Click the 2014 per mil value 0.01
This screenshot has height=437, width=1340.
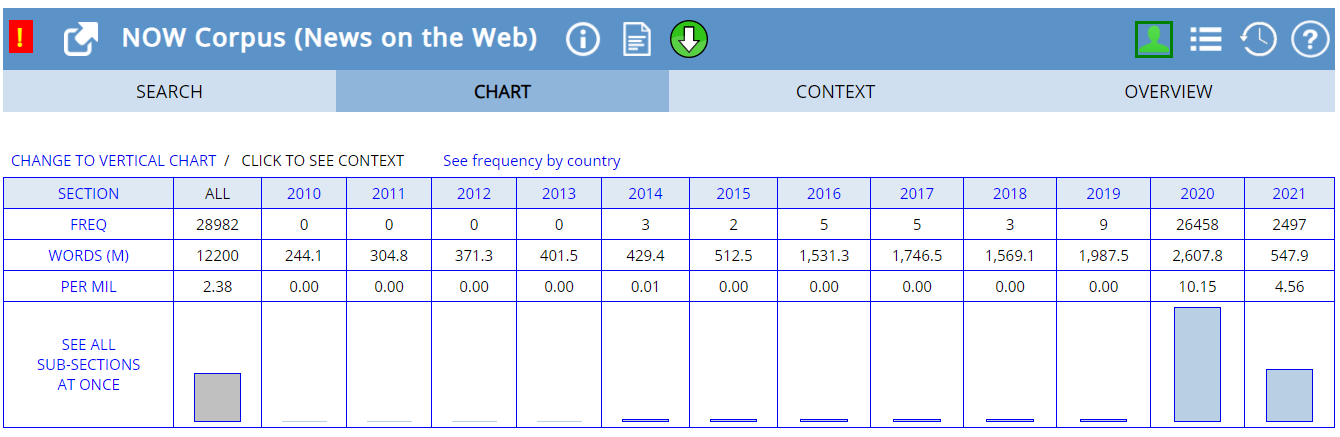645,287
